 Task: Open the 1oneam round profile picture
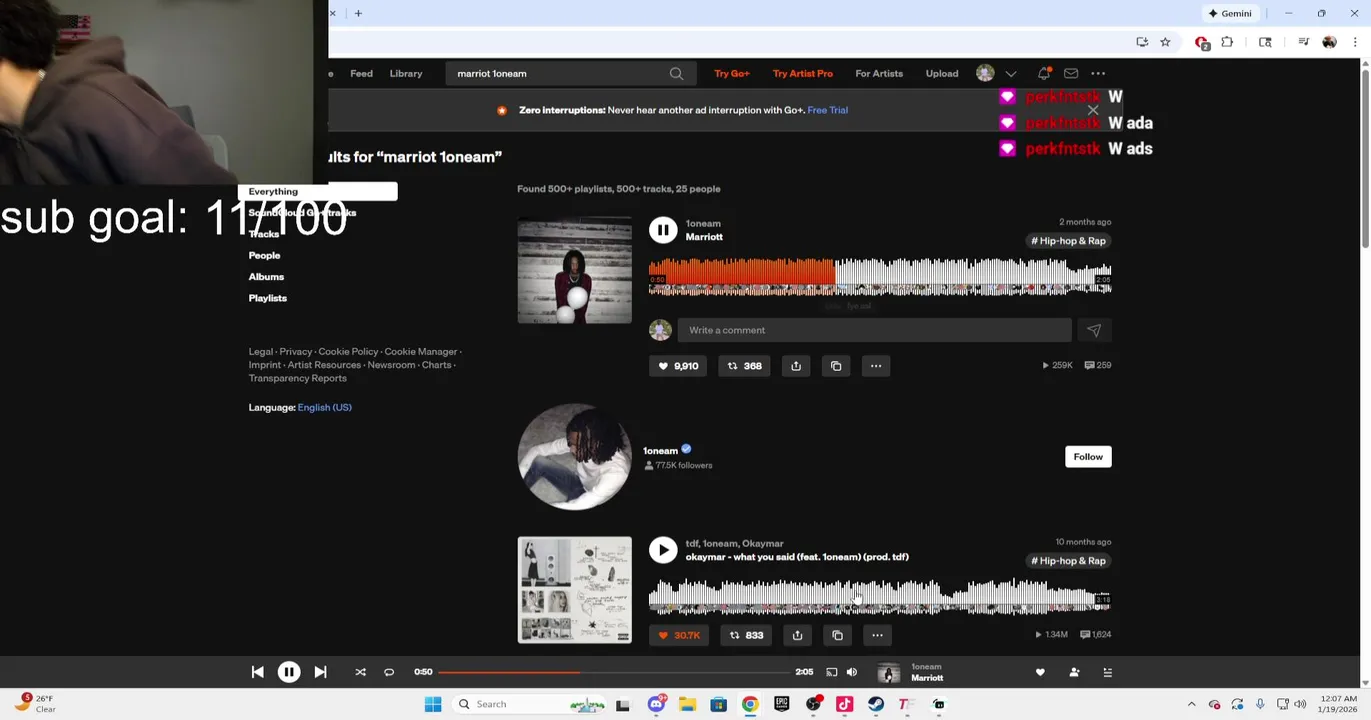coord(574,457)
